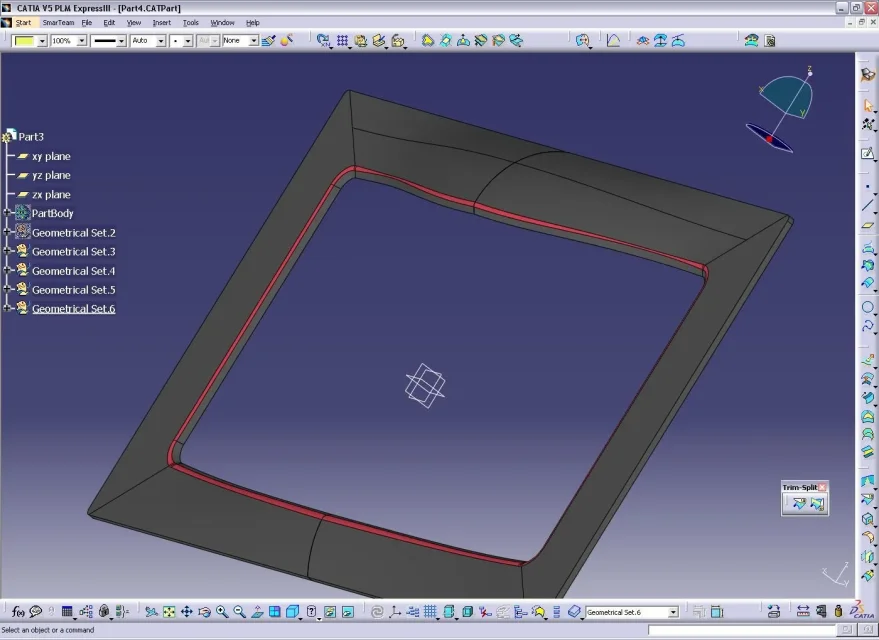Open the 100% transparency dropdown

click(x=82, y=41)
